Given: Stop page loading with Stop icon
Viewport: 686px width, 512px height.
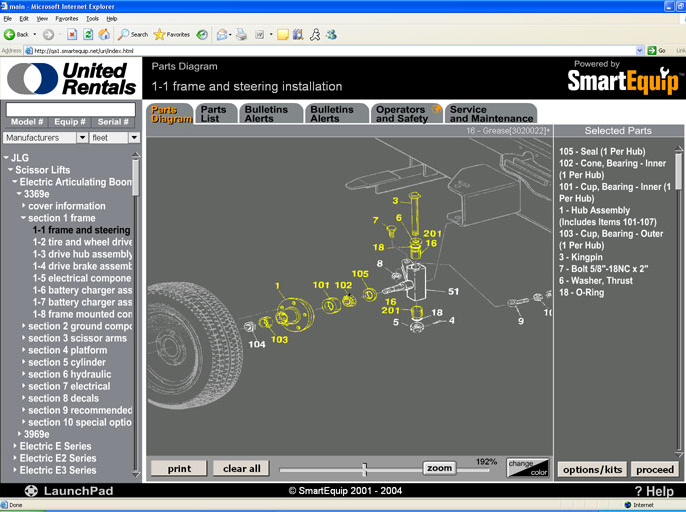Looking at the screenshot, I should [72, 35].
